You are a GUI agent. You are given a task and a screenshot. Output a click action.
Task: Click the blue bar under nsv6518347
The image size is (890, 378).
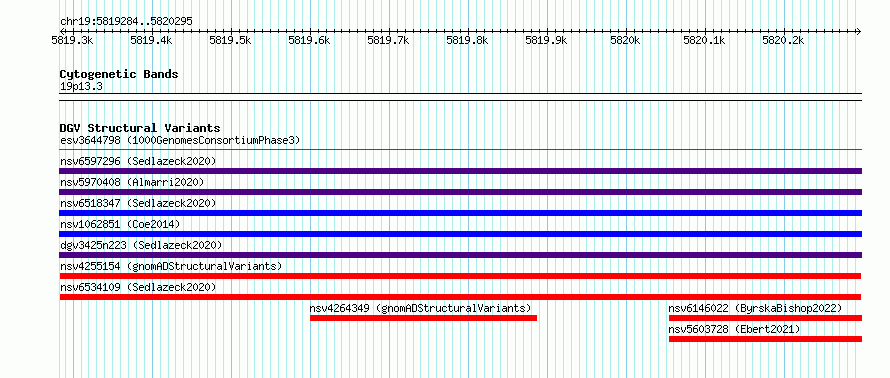(x=460, y=213)
